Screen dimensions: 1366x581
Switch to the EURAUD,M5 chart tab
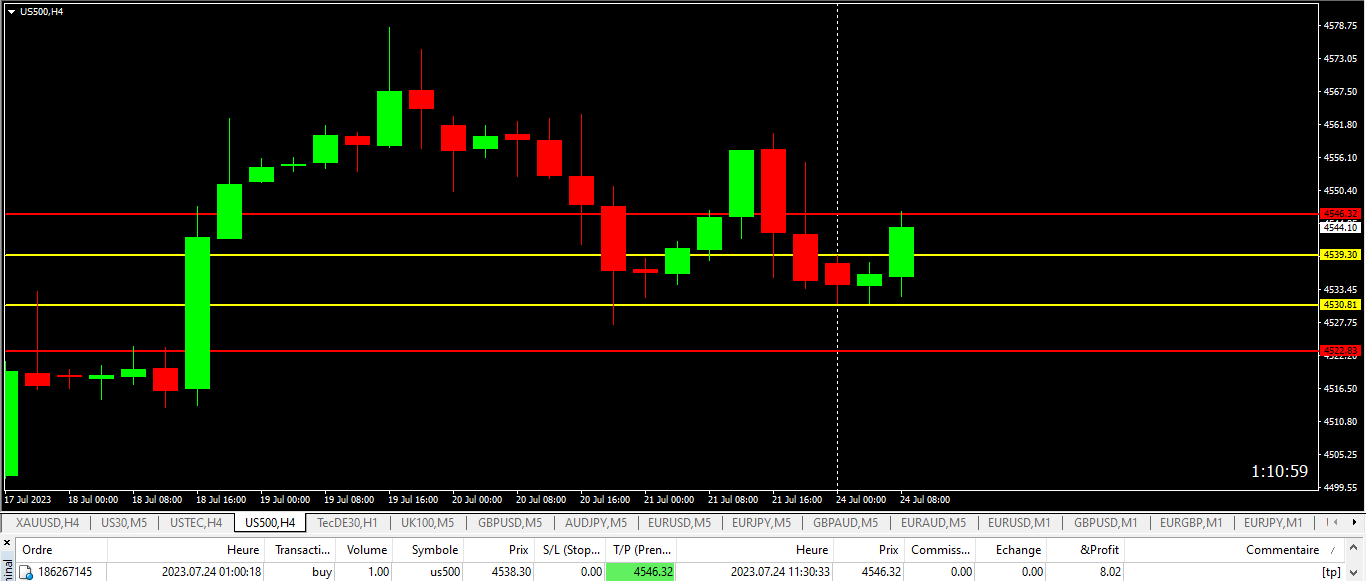point(933,522)
